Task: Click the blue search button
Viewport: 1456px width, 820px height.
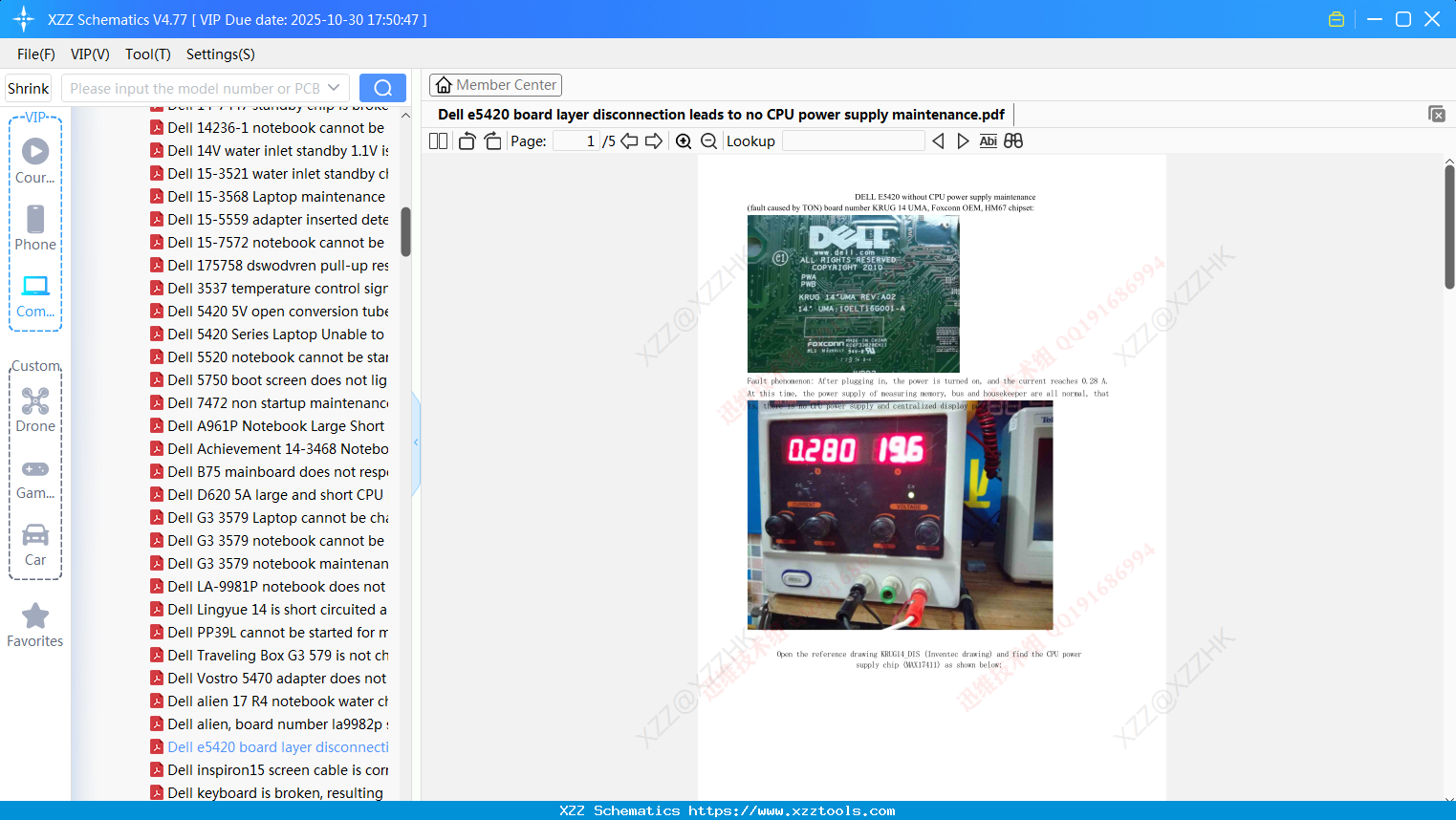Action: [x=382, y=88]
